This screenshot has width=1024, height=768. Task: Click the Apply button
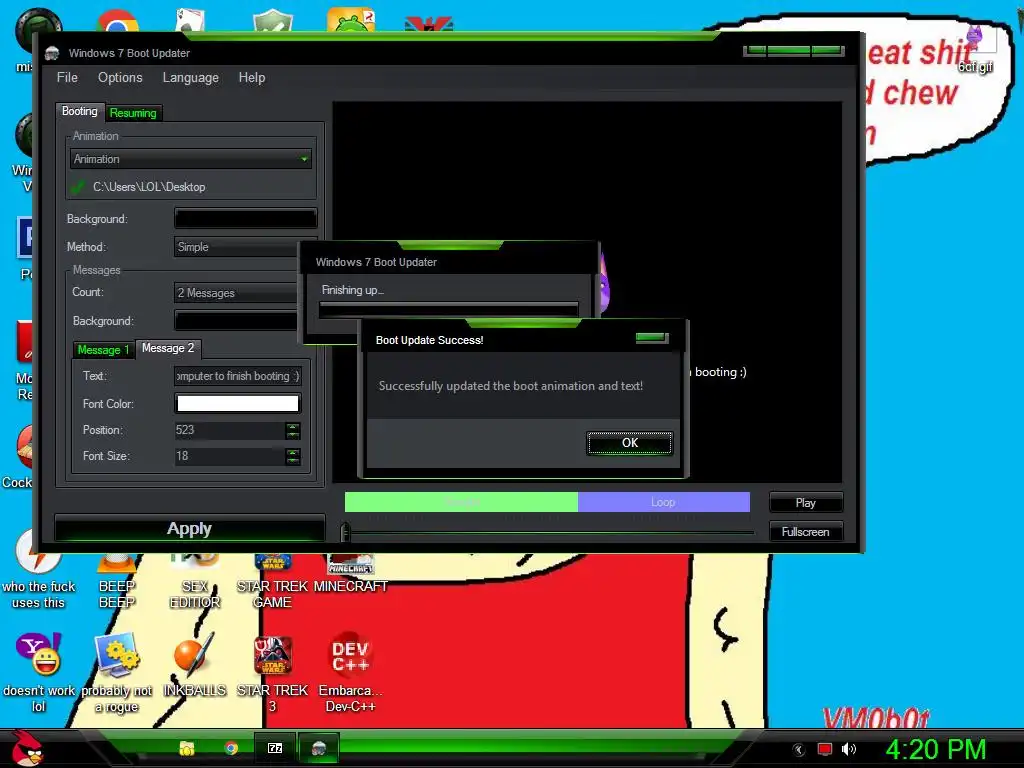(x=189, y=528)
